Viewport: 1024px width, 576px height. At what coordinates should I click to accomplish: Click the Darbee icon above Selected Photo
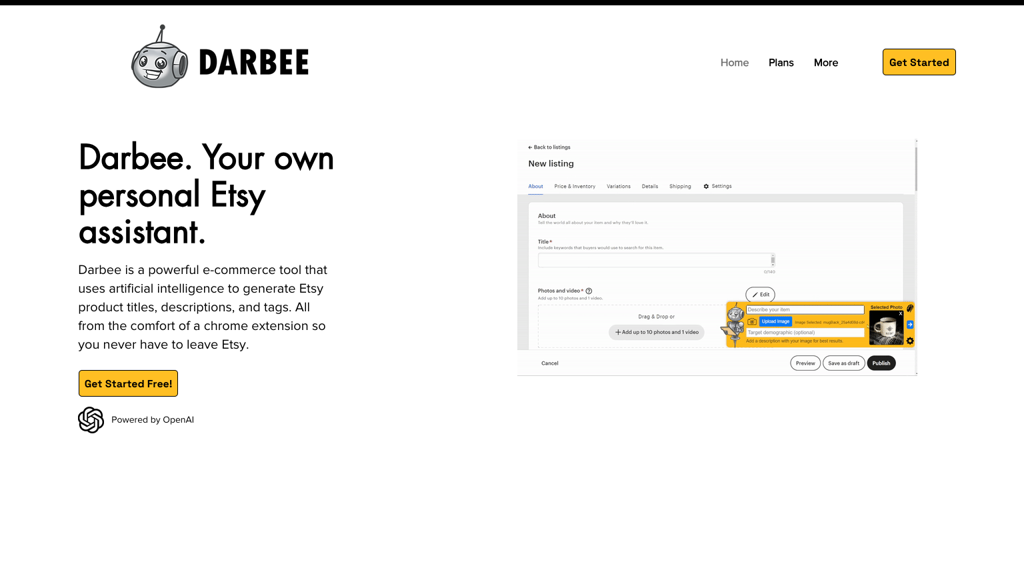(909, 308)
